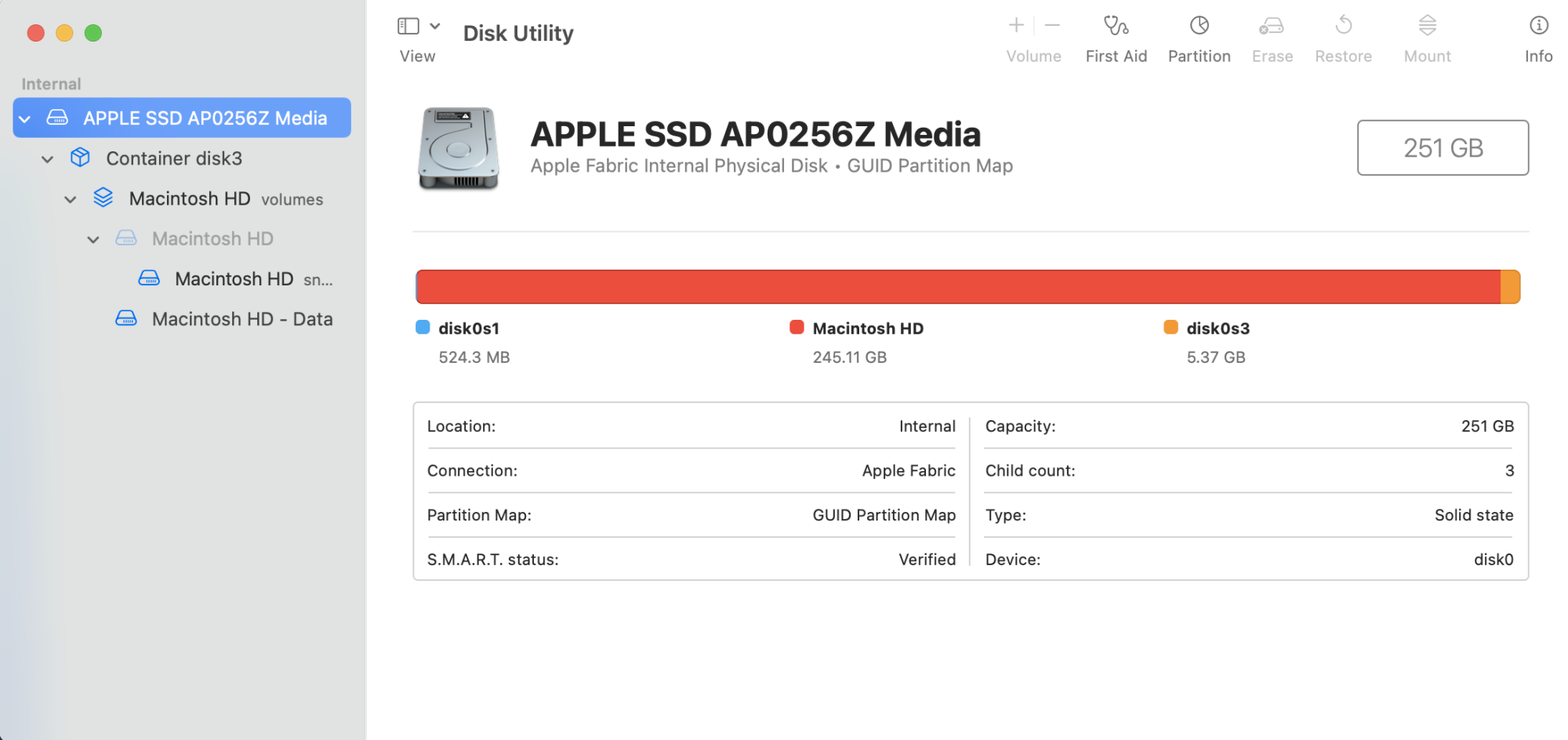Click the Volume toolbar label
The height and width of the screenshot is (740, 1568).
click(x=1033, y=56)
